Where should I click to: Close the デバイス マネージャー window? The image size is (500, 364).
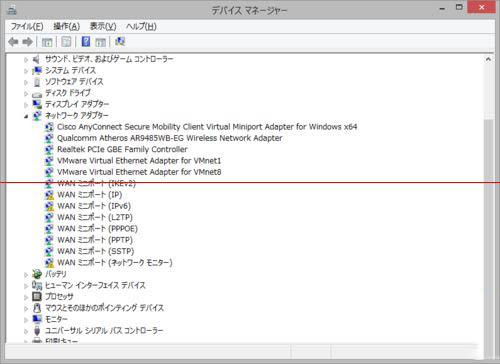pyautogui.click(x=481, y=7)
